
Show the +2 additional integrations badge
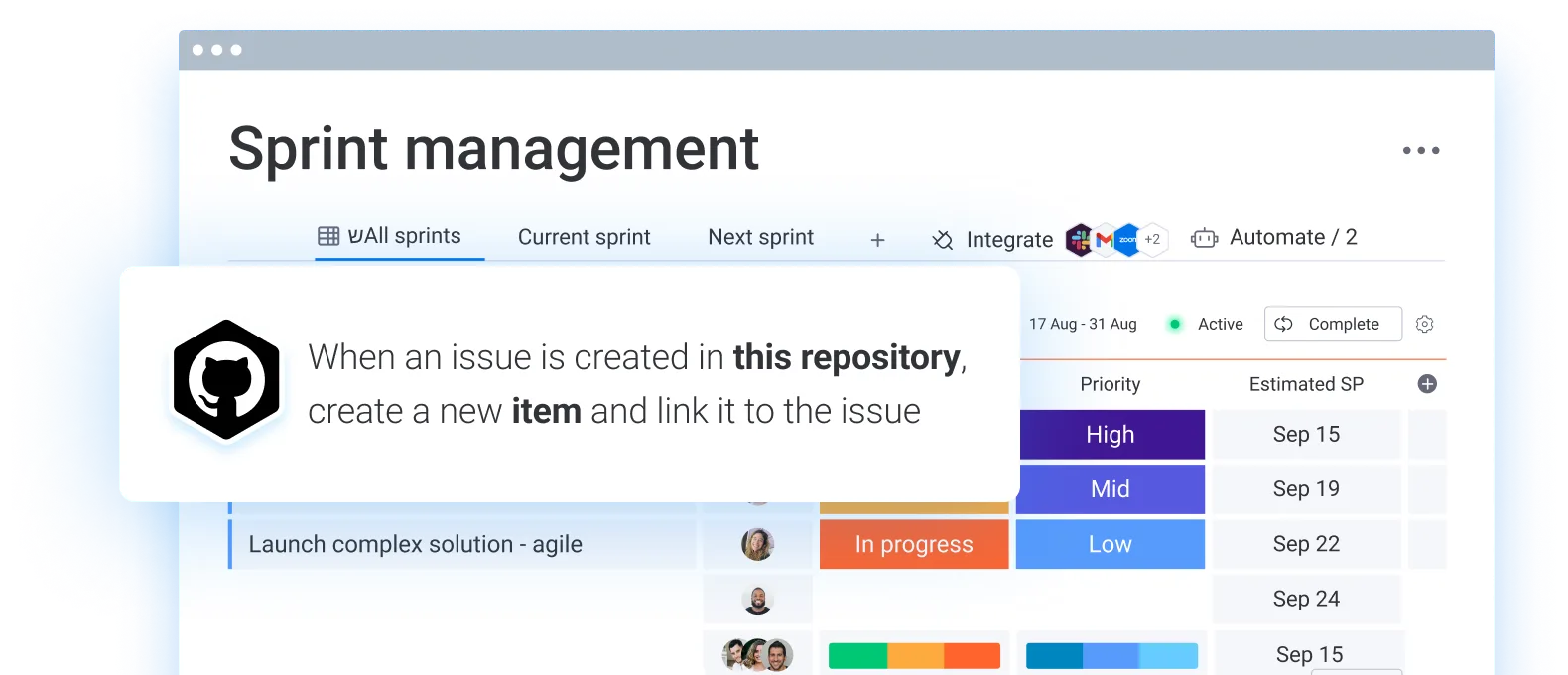point(1152,239)
